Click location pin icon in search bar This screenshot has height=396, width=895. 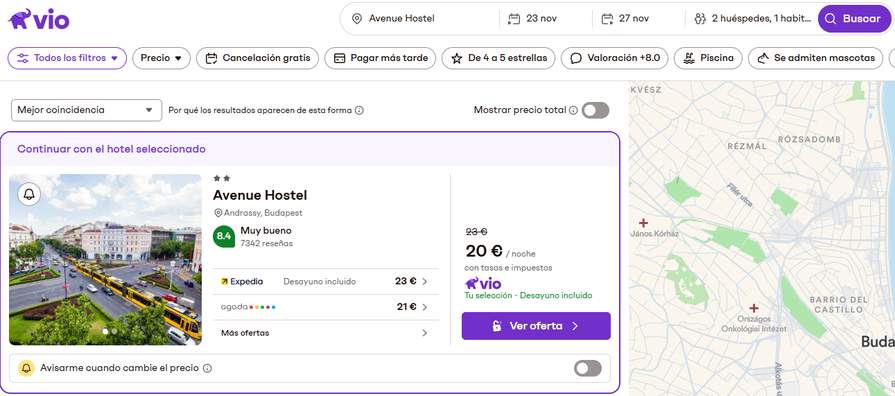[357, 19]
